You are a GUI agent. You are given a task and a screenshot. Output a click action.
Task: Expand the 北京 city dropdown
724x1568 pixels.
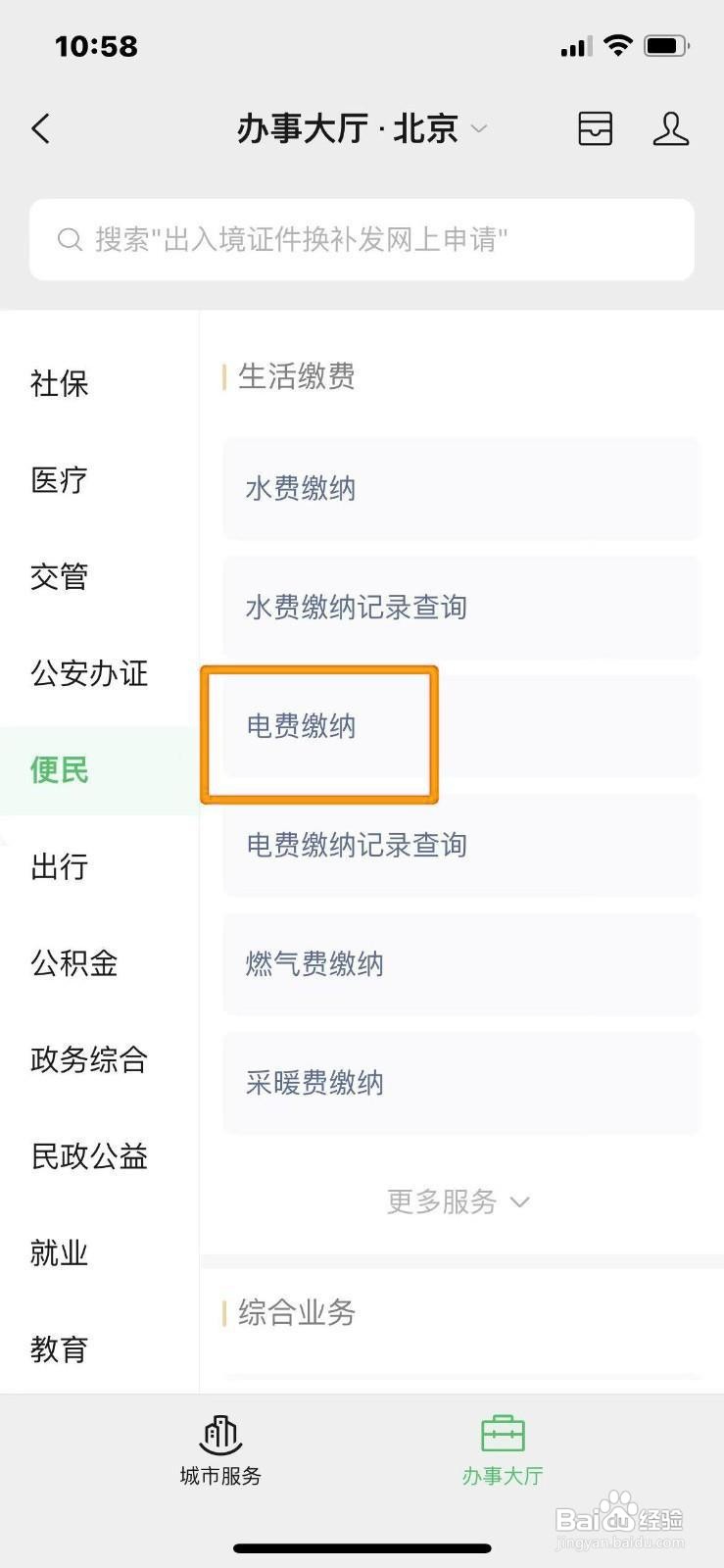pos(478,129)
